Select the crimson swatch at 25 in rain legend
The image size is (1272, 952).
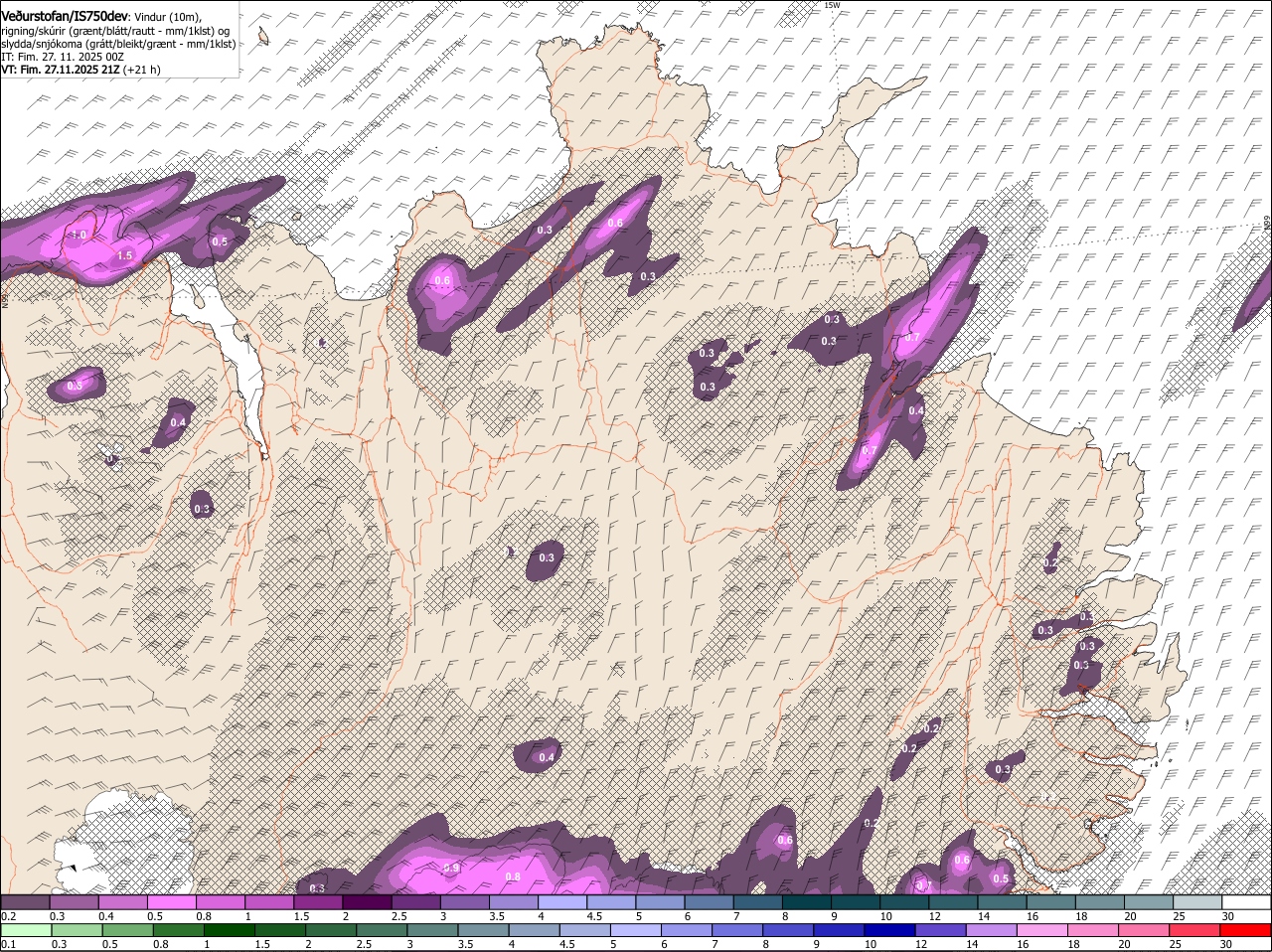(x=1195, y=930)
